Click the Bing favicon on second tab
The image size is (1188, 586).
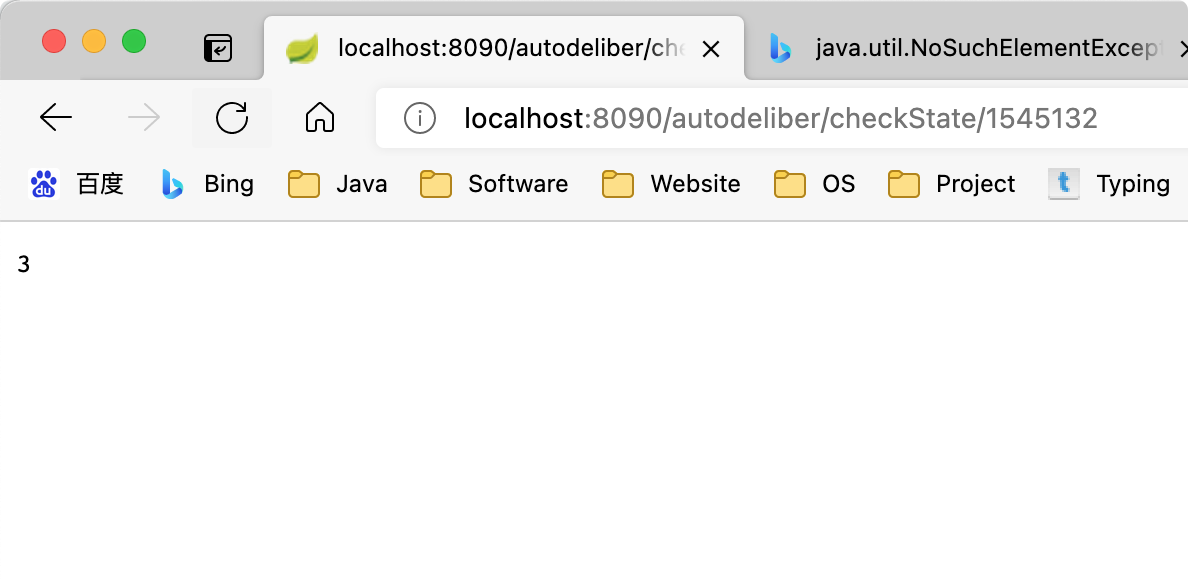click(780, 49)
